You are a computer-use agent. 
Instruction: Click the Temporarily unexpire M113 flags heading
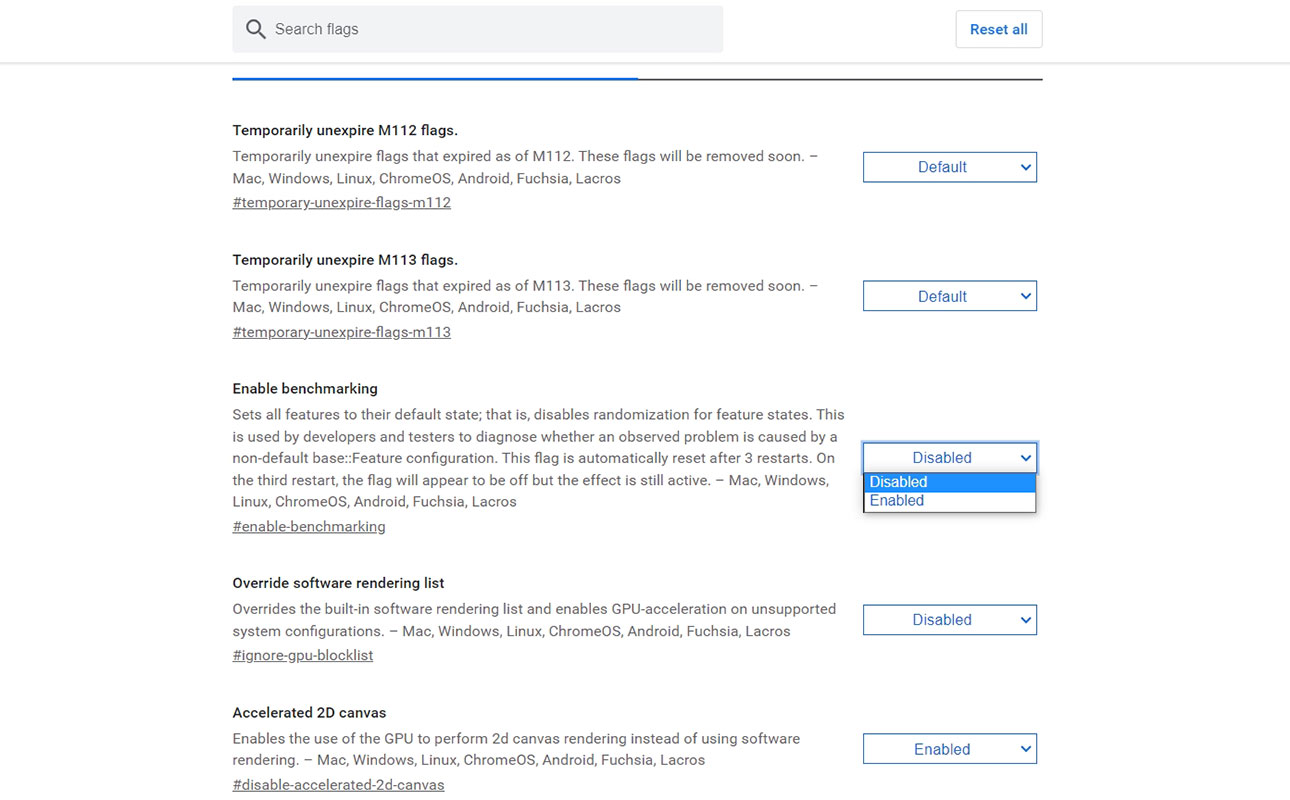tap(345, 260)
